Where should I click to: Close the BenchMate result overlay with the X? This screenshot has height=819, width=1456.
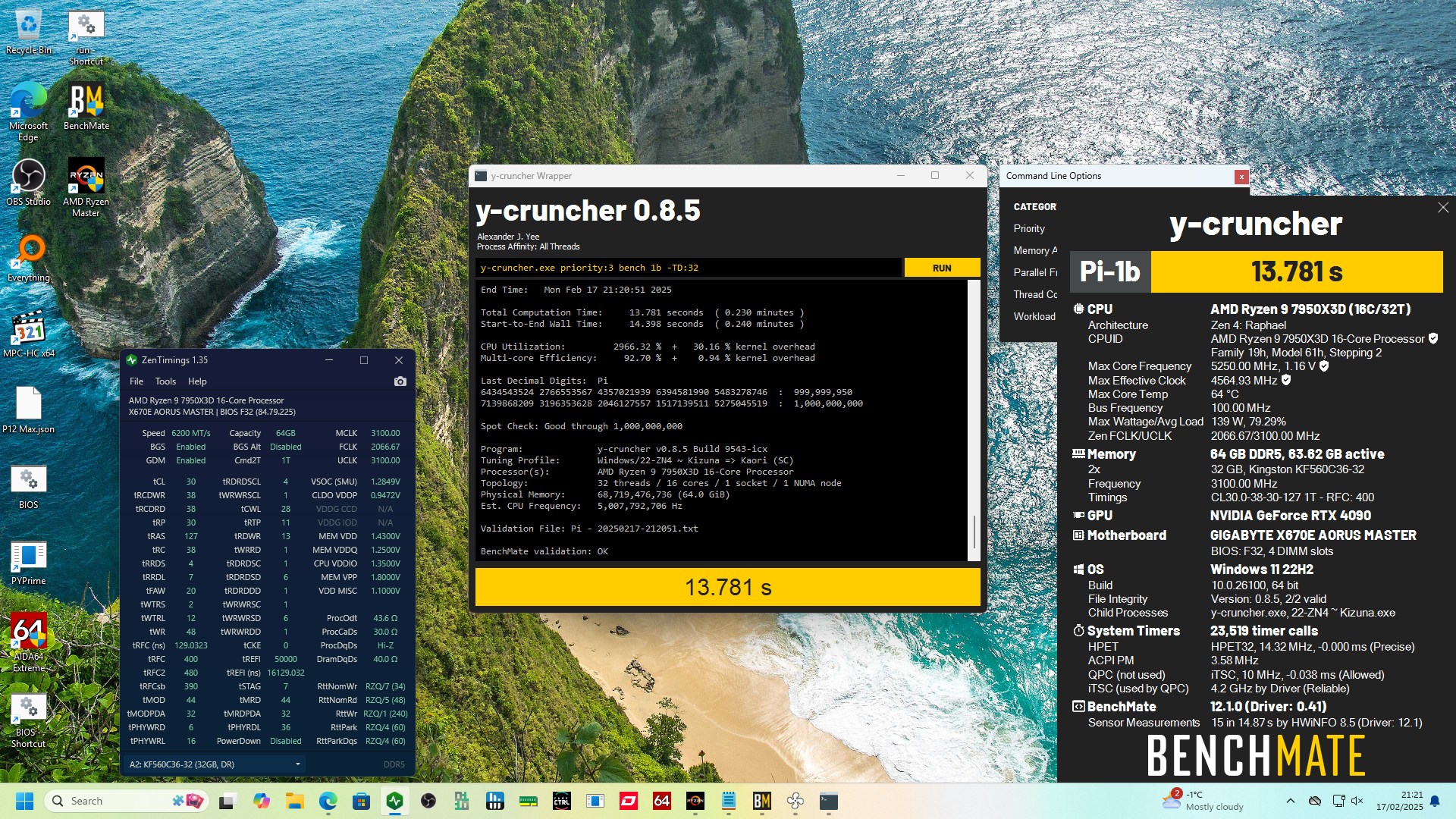coord(1442,207)
